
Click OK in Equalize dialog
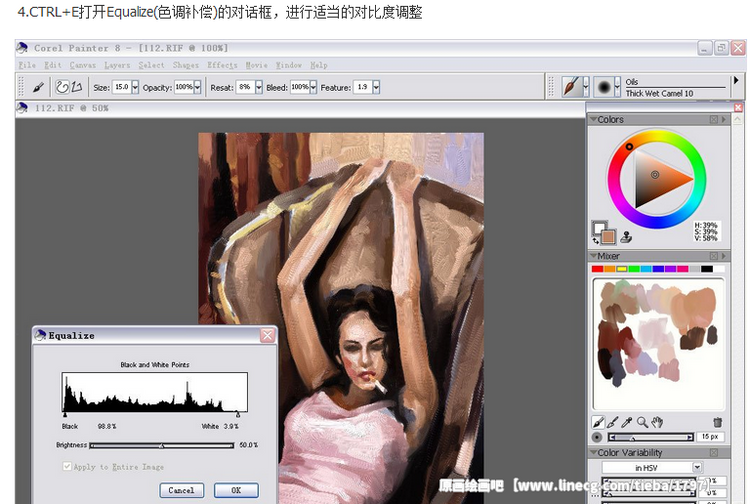point(236,490)
